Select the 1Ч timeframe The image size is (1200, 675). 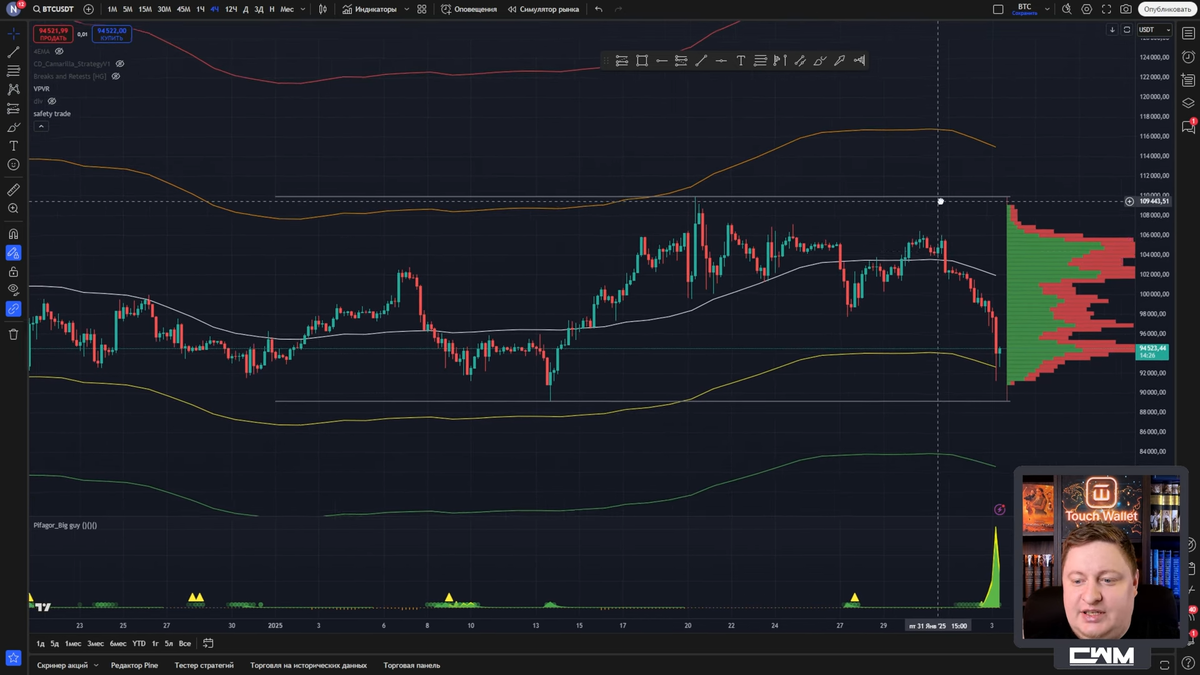(200, 9)
